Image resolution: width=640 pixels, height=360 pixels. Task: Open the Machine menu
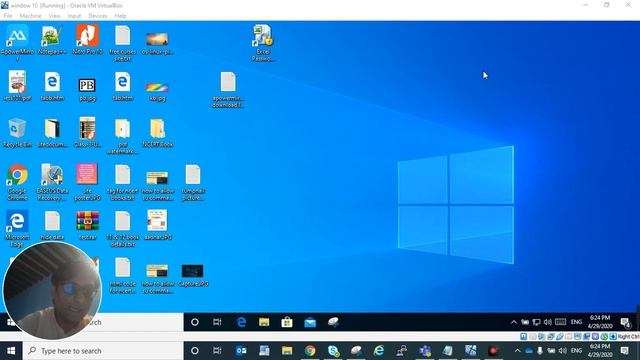(30, 16)
